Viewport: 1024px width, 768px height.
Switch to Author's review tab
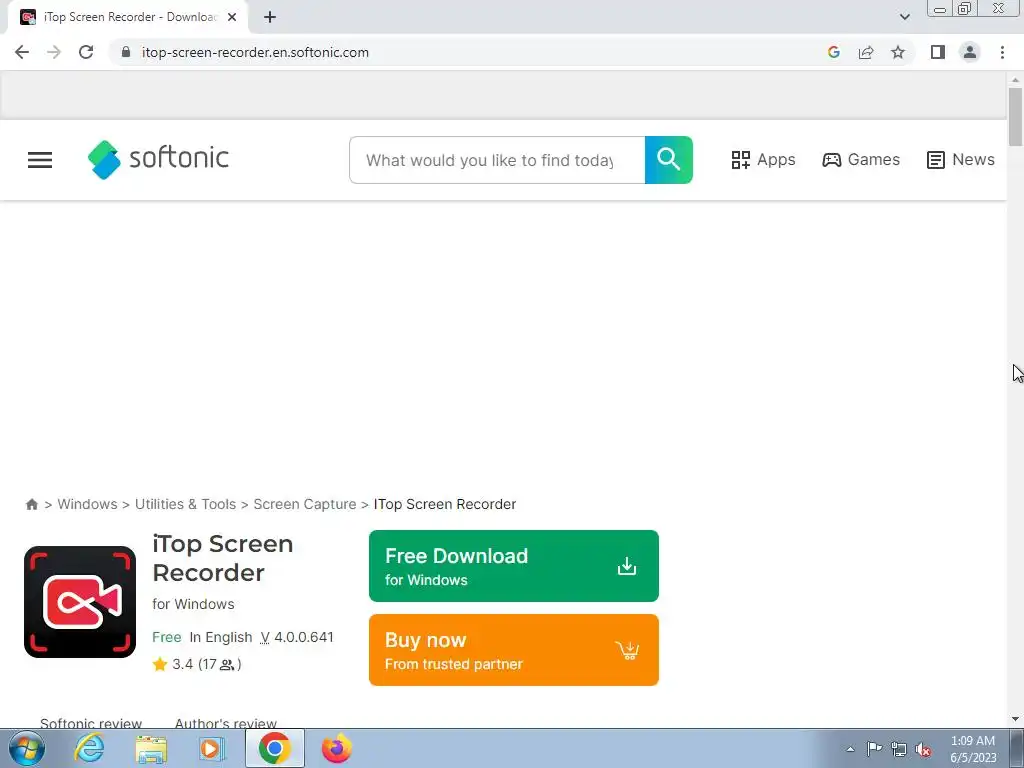[x=226, y=723]
